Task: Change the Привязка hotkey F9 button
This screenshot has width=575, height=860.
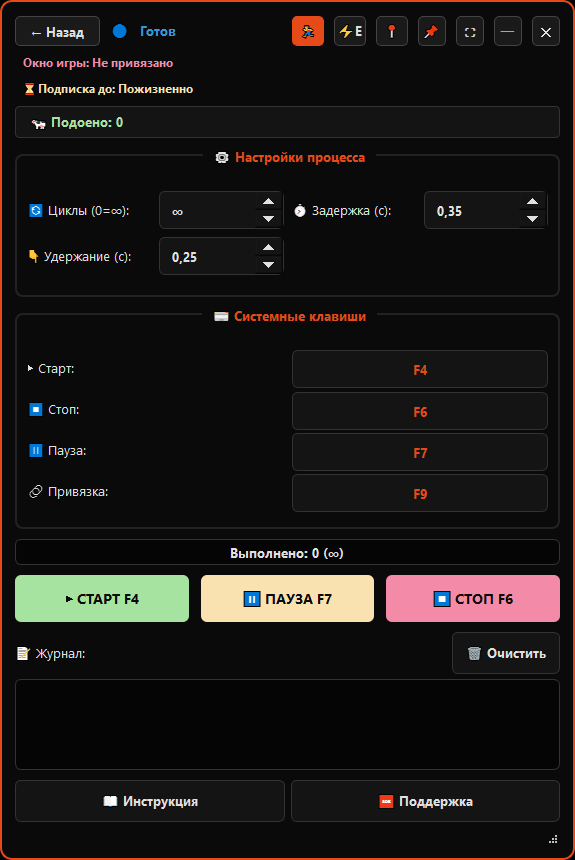Action: pyautogui.click(x=420, y=493)
